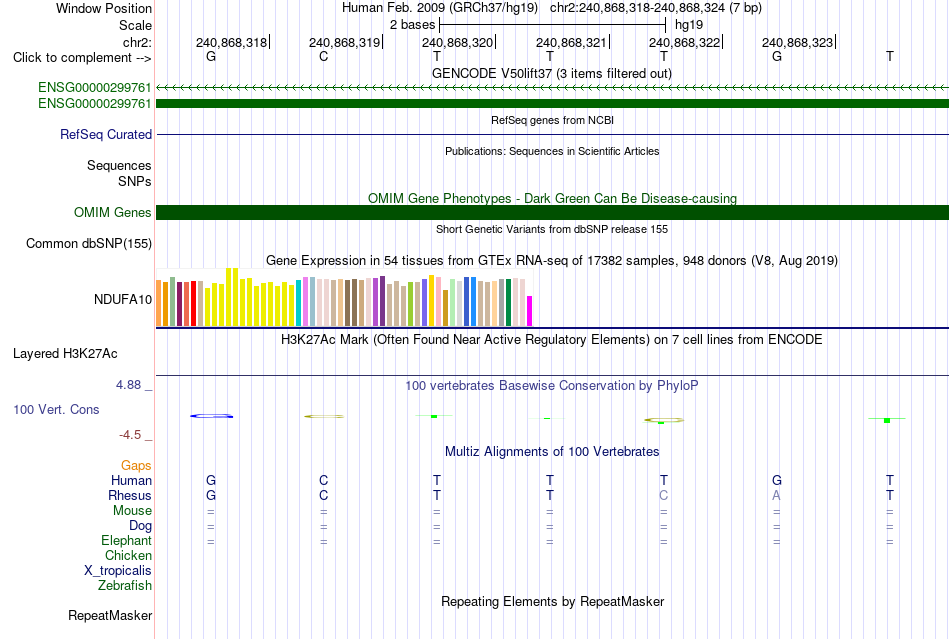The height and width of the screenshot is (639, 950).
Task: Click the 'RepeatMasker' track label
Action: click(110, 615)
